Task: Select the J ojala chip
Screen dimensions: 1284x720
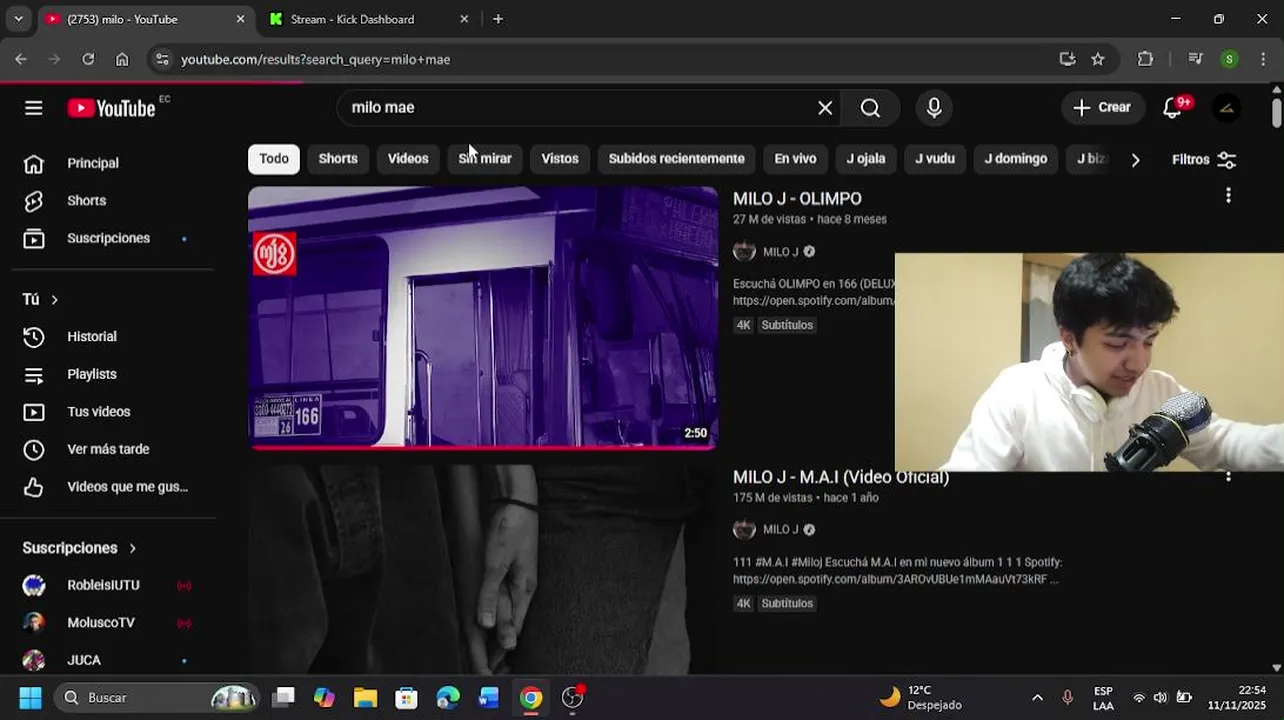Action: [866, 158]
